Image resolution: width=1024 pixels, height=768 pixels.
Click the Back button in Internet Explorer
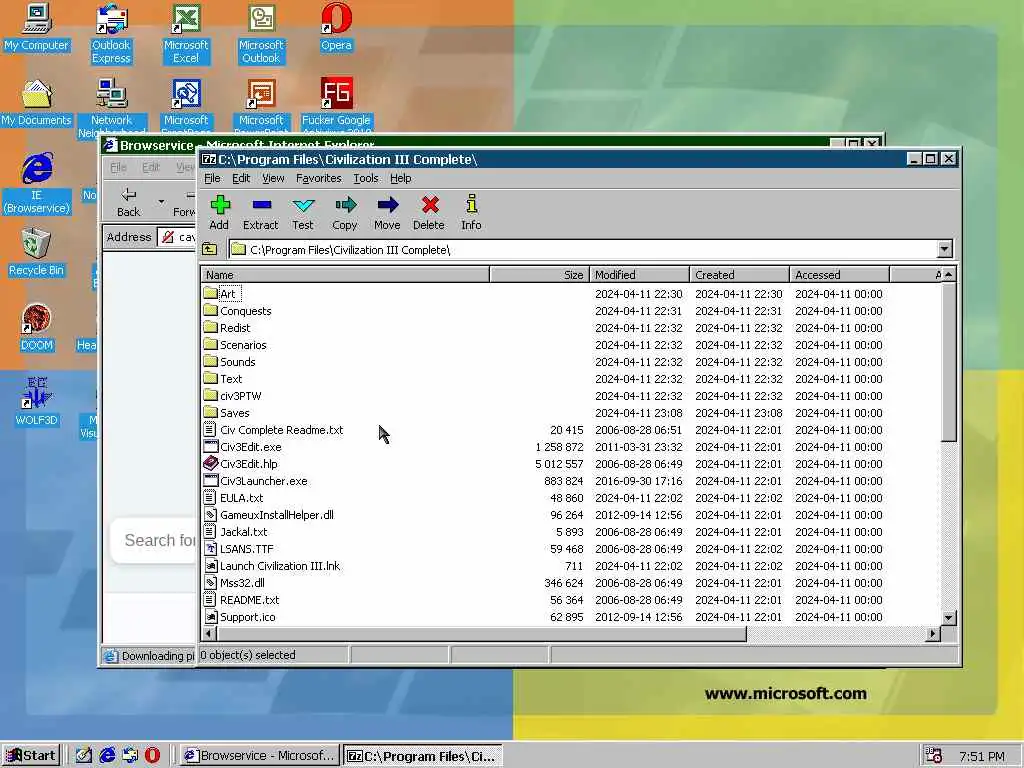129,202
